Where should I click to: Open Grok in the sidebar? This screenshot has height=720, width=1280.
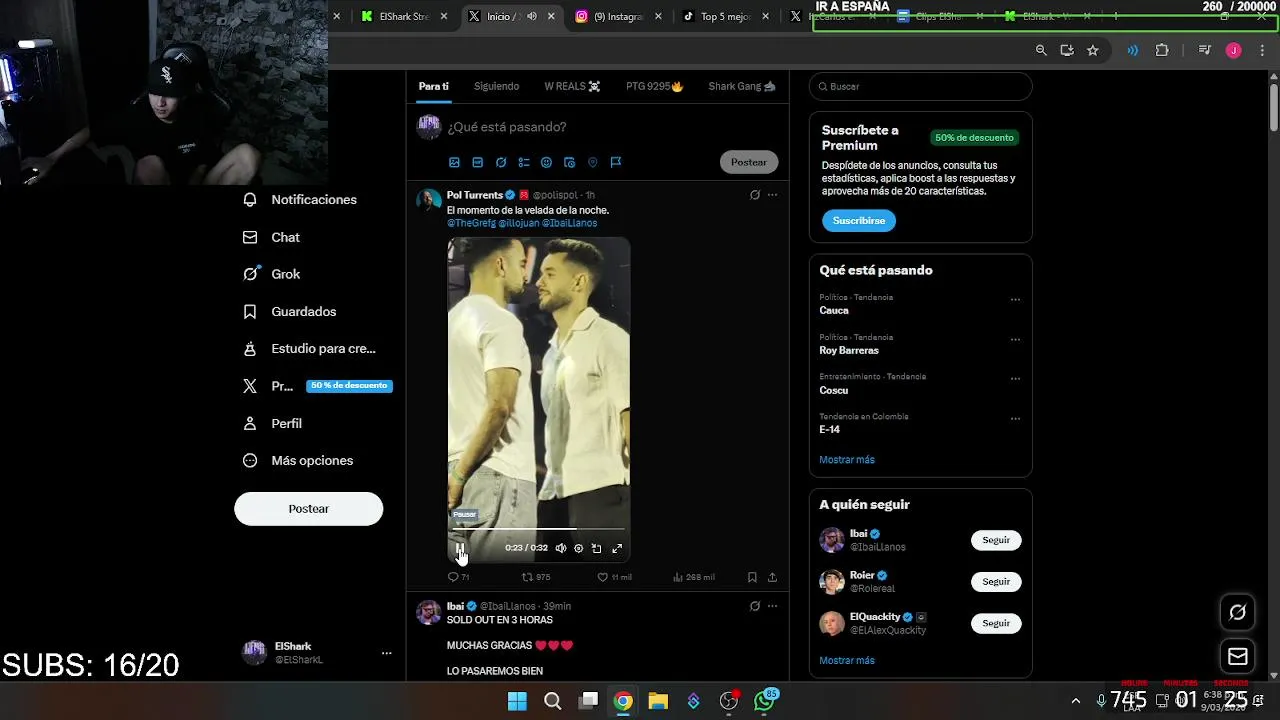272,274
